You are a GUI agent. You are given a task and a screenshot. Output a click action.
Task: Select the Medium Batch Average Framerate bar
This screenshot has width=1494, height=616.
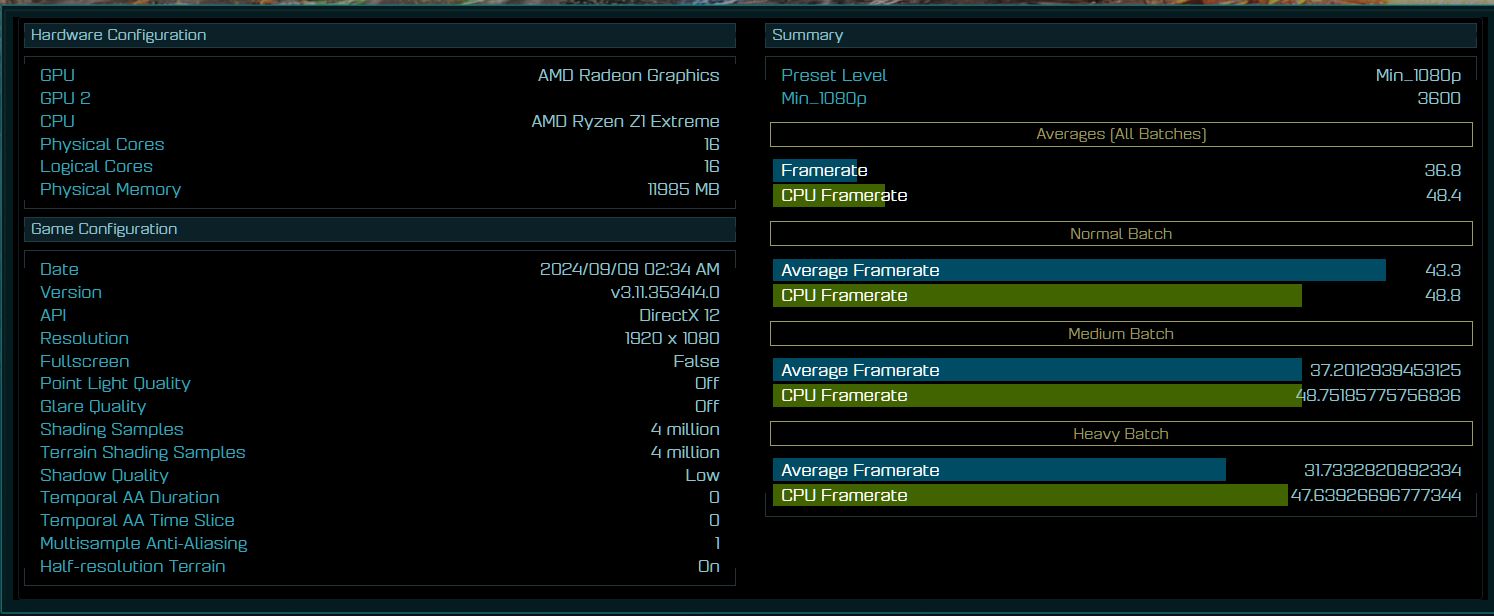[x=1037, y=370]
